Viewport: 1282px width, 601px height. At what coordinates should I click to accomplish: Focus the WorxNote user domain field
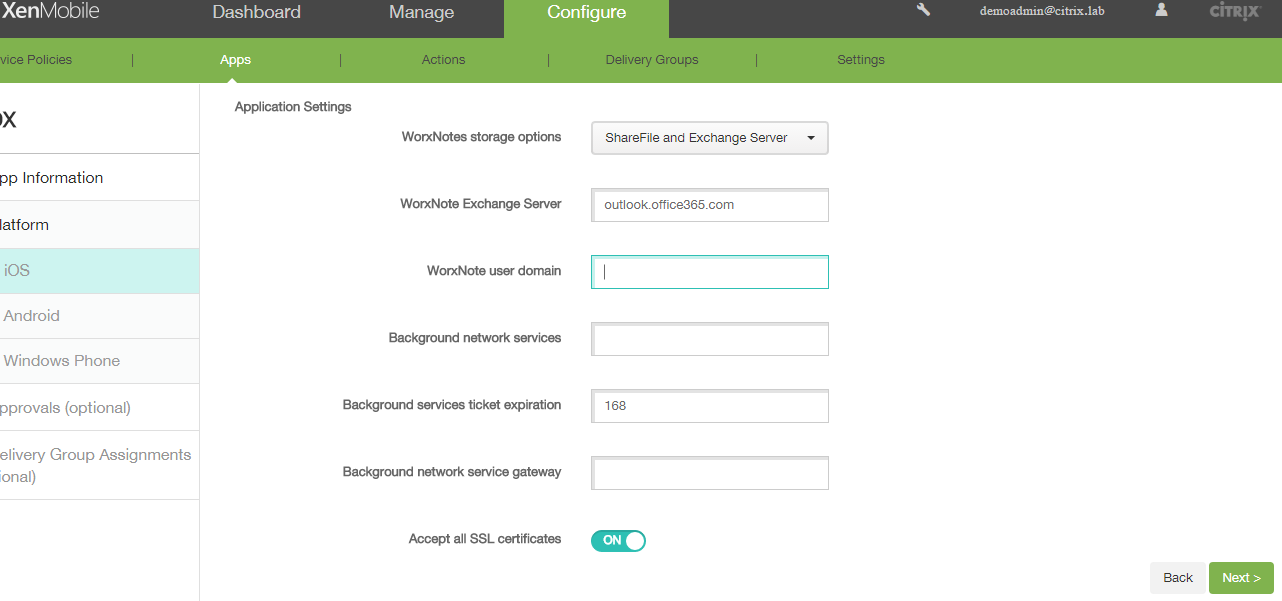point(709,272)
